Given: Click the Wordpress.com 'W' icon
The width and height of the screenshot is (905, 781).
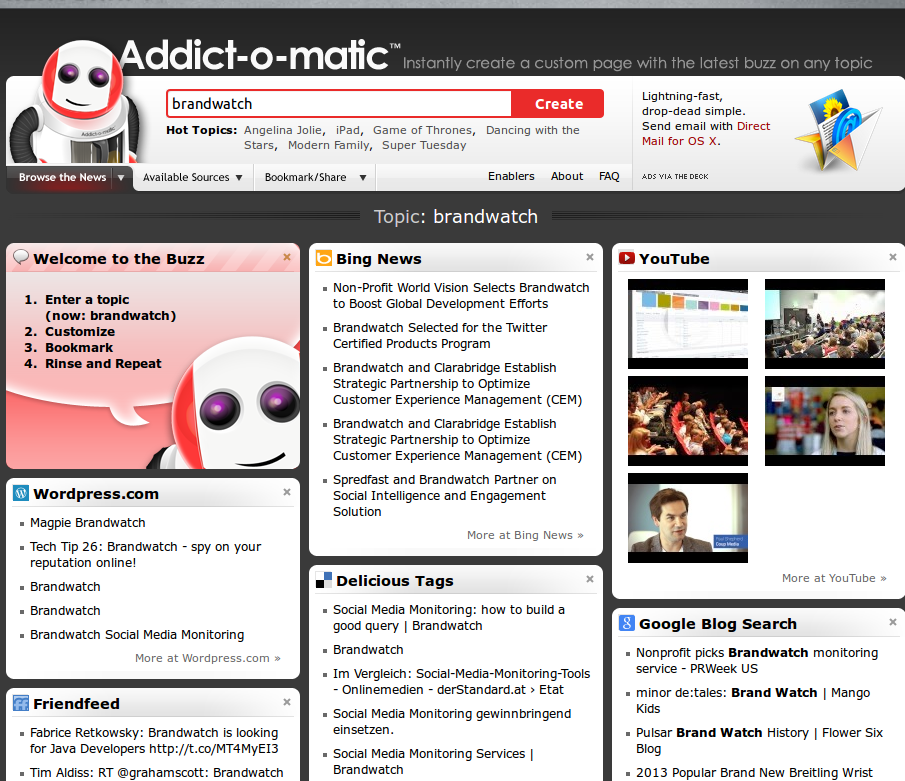Looking at the screenshot, I should (x=20, y=492).
